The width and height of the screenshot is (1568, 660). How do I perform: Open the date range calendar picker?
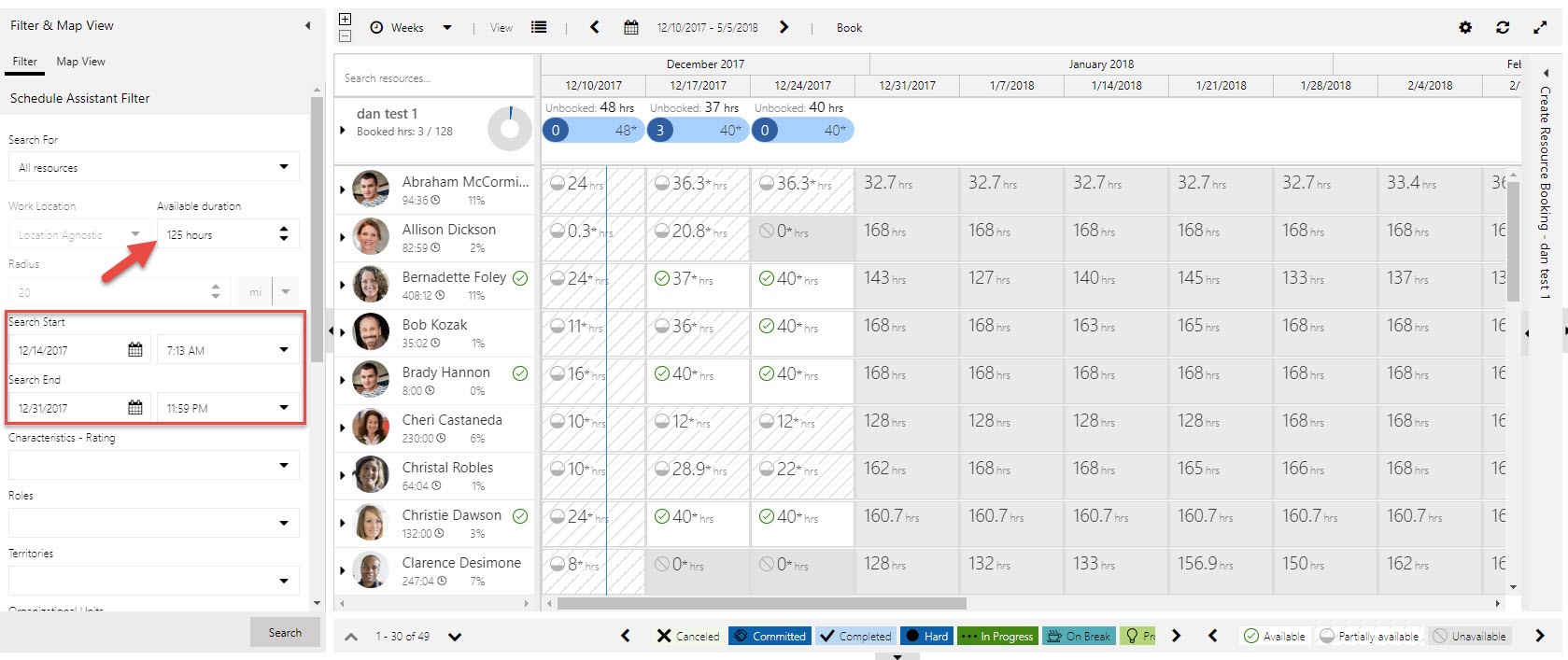coord(631,28)
